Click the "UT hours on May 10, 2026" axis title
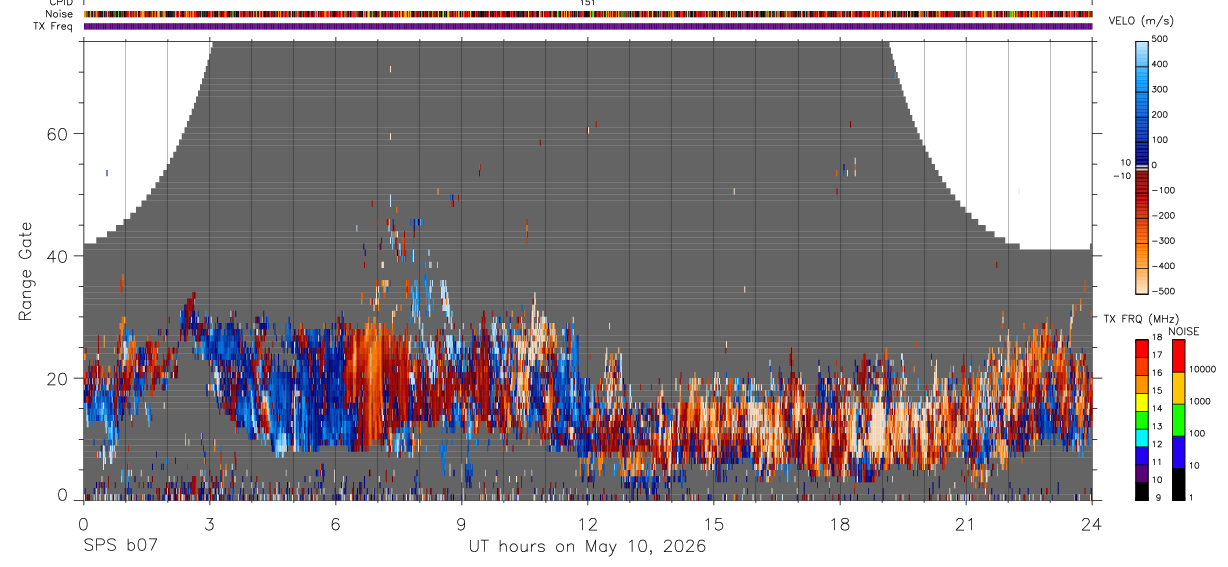 click(587, 546)
